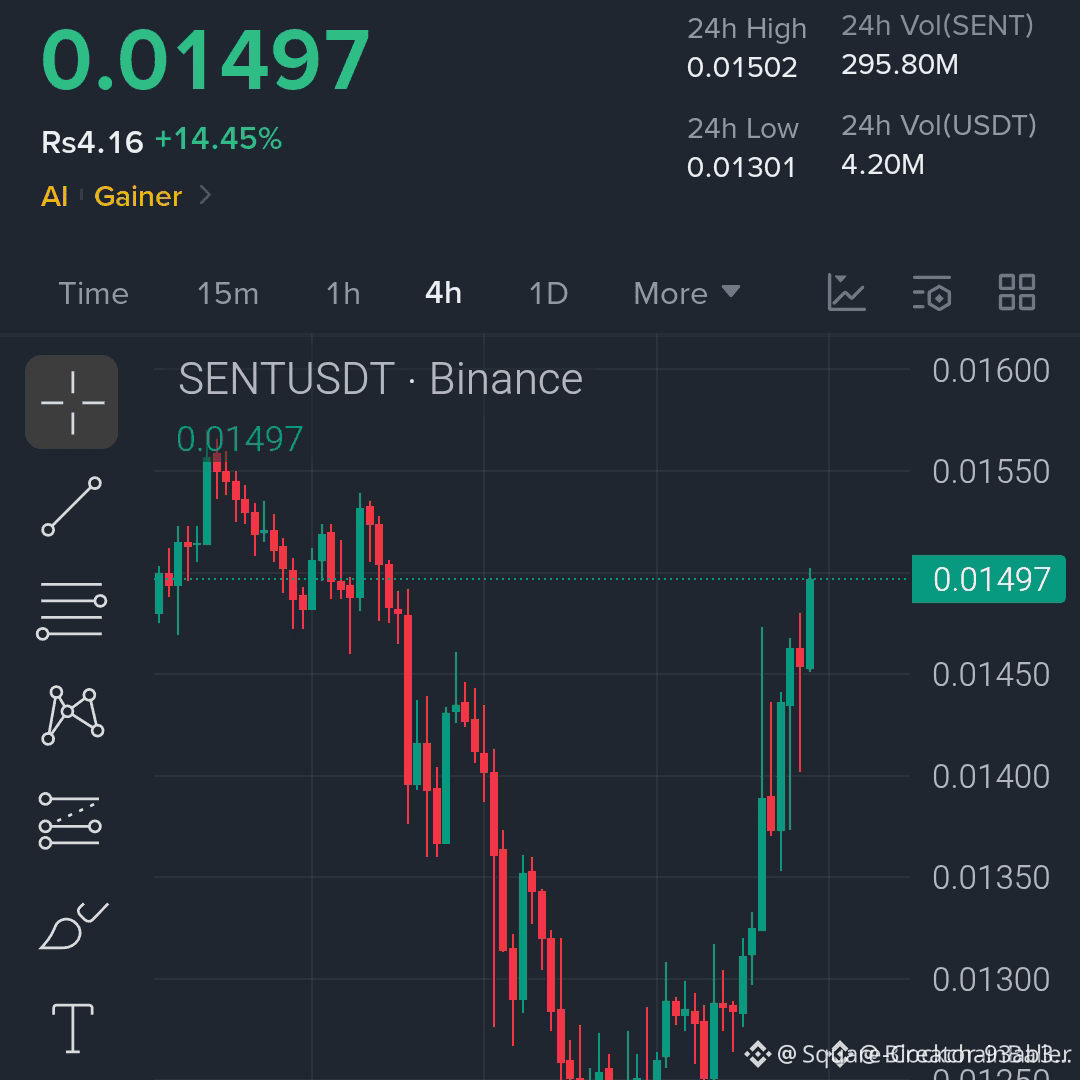Click the Rs4.16 converted price
Screen dimensions: 1080x1080
coord(92,143)
